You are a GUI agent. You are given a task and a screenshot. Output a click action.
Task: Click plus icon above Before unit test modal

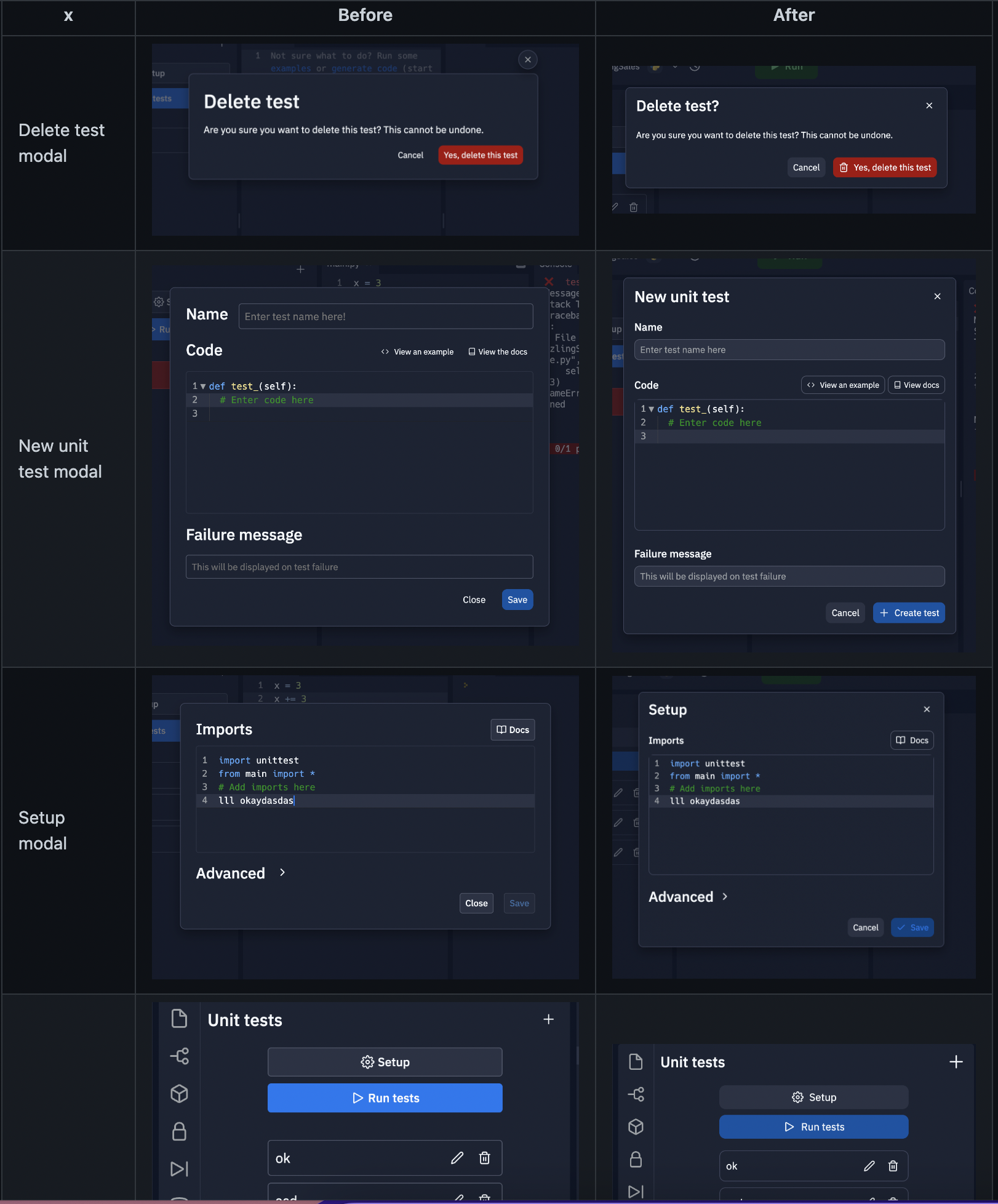pos(300,269)
